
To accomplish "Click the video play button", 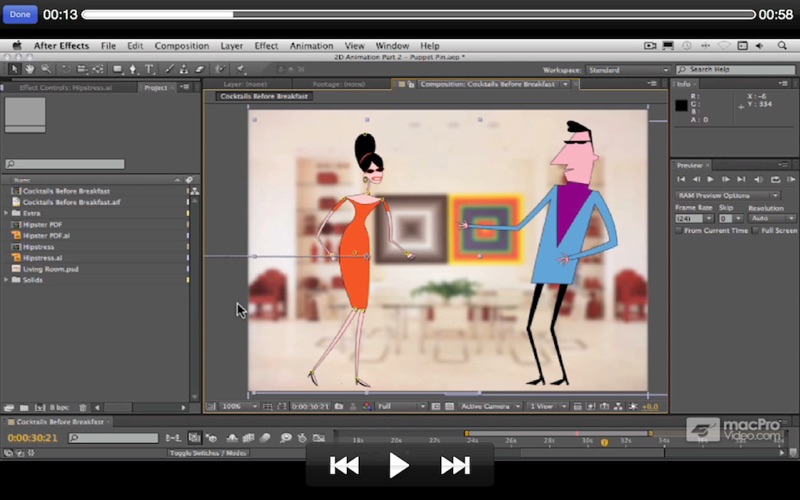I will click(398, 465).
